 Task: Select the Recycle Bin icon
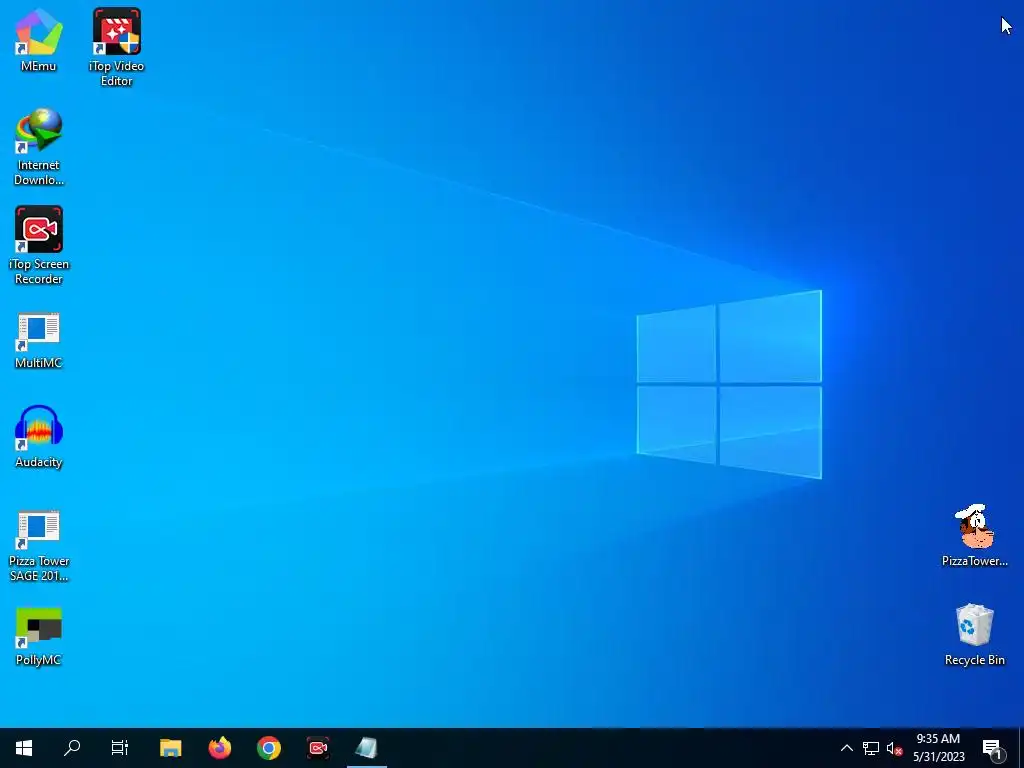tap(974, 635)
